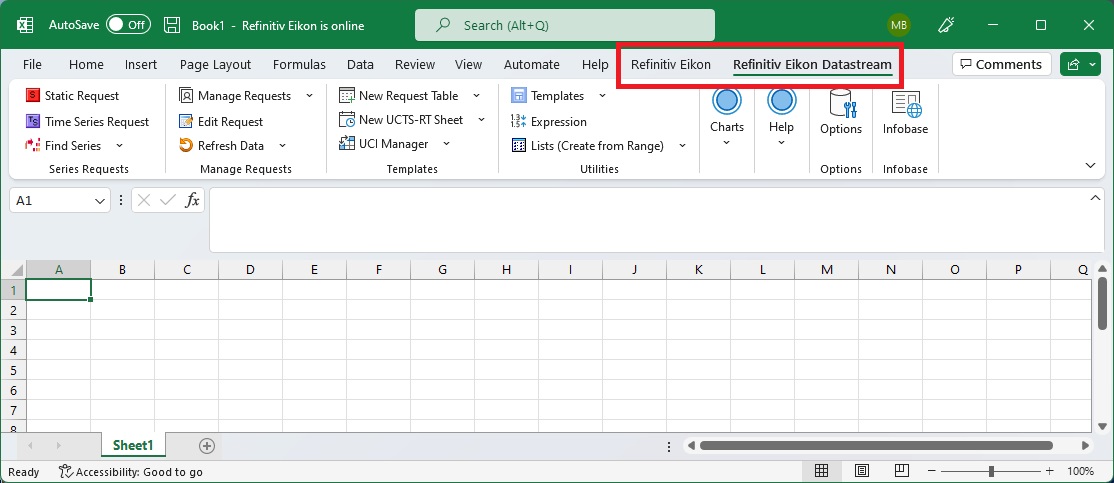Screen dimensions: 1114x483
Task: Switch to the Refinitiv Eikon tab
Action: [671, 65]
